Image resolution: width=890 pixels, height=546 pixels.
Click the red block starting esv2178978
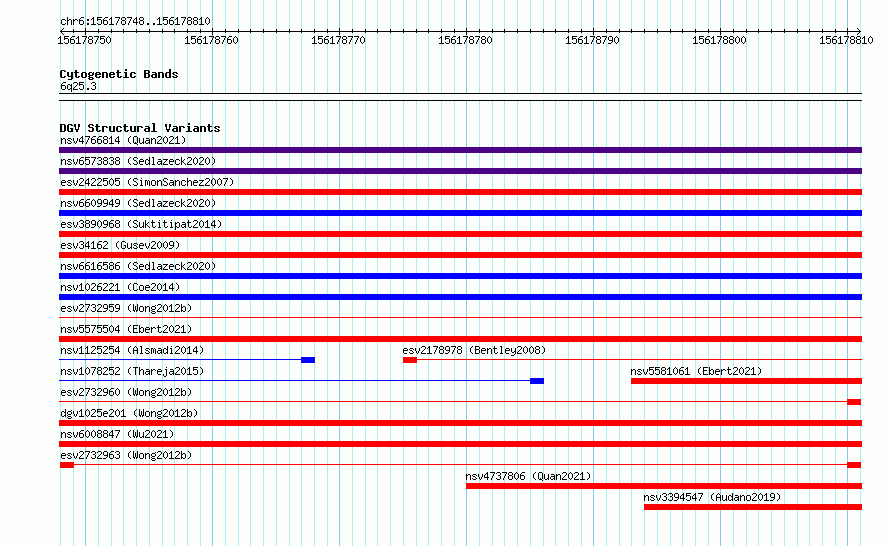point(410,360)
